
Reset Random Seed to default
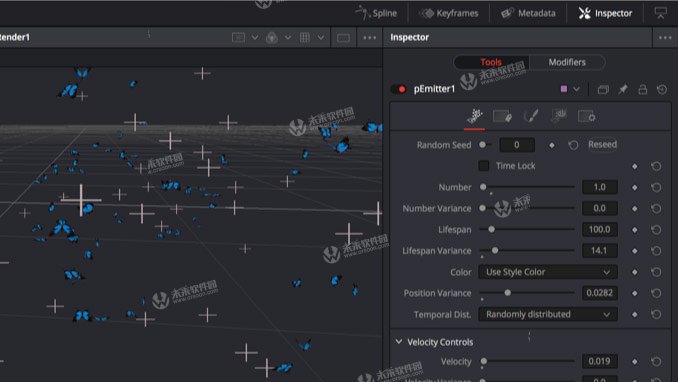tap(573, 145)
